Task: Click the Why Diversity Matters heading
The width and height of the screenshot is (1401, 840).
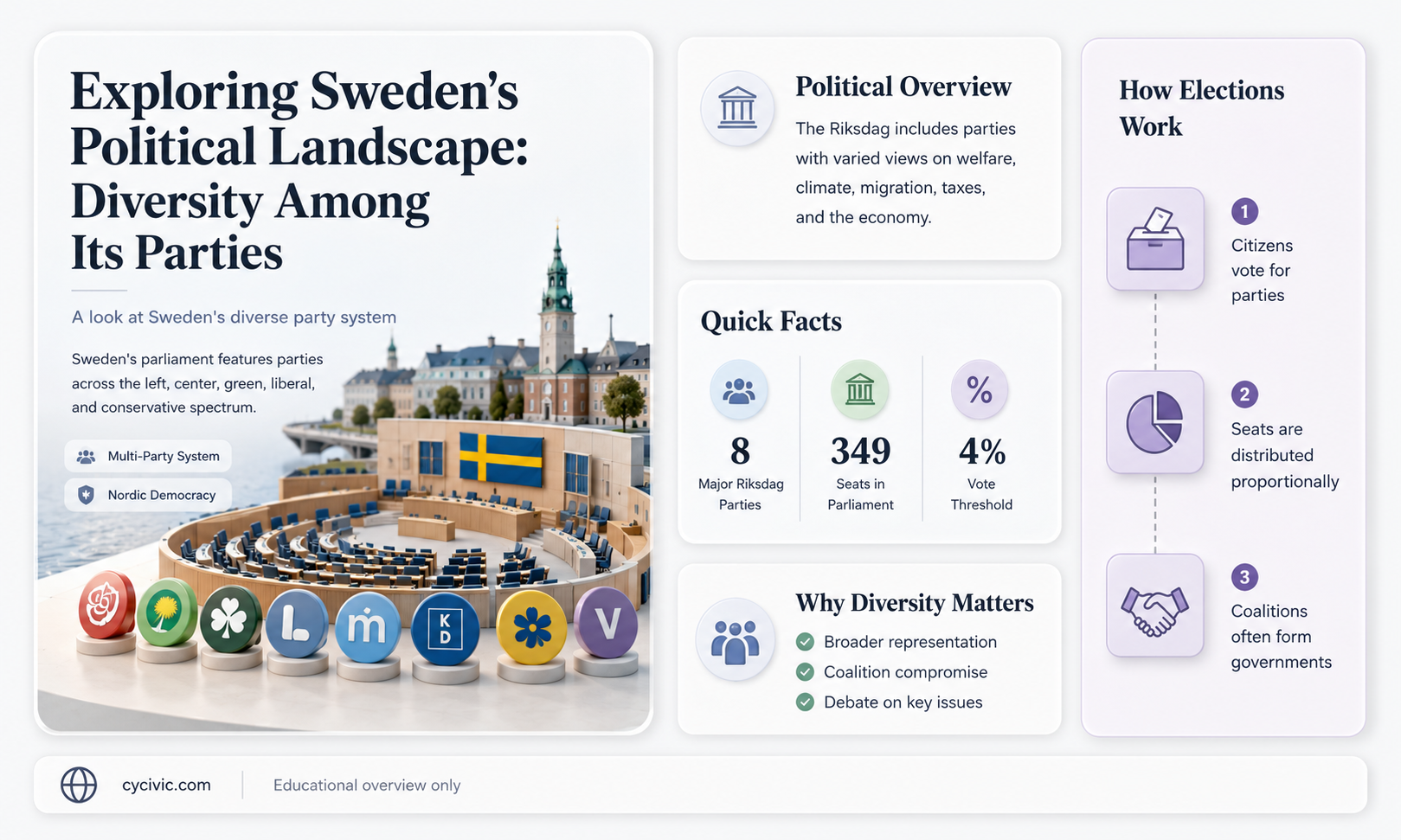Action: click(x=915, y=602)
